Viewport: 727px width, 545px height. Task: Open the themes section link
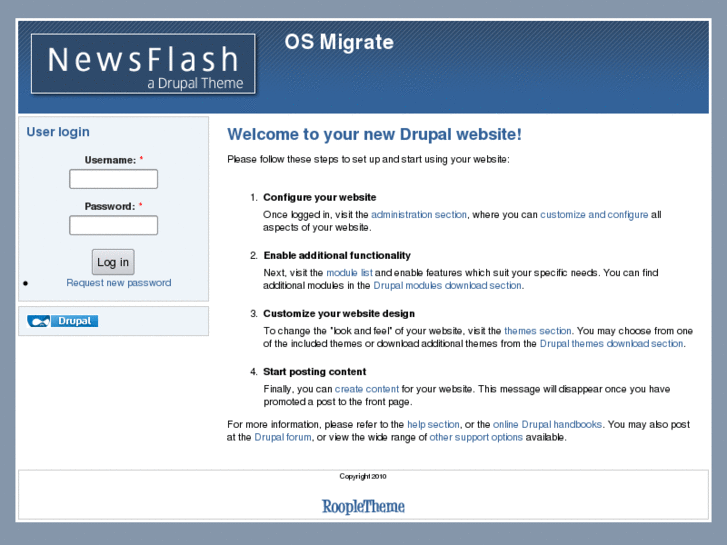tap(537, 331)
